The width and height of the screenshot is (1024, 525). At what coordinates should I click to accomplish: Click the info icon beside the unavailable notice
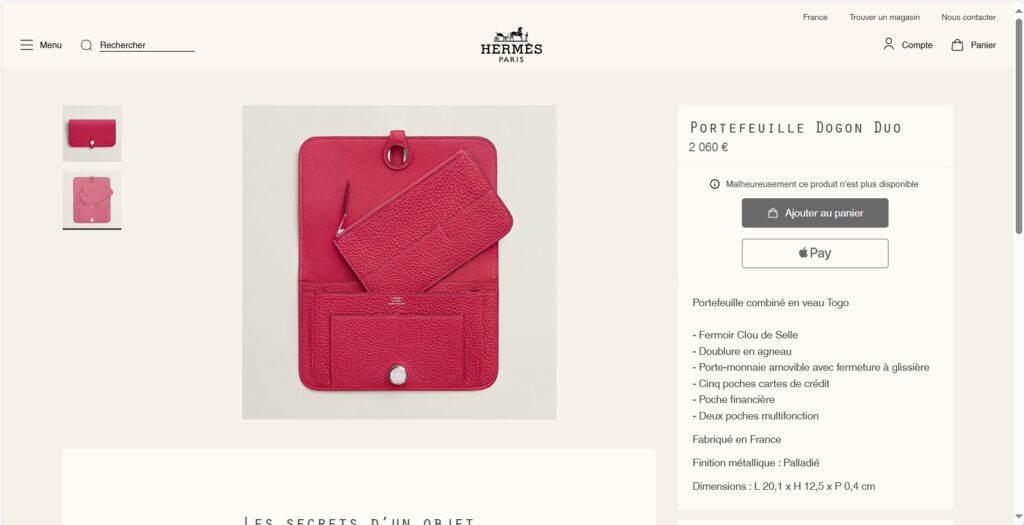point(714,184)
